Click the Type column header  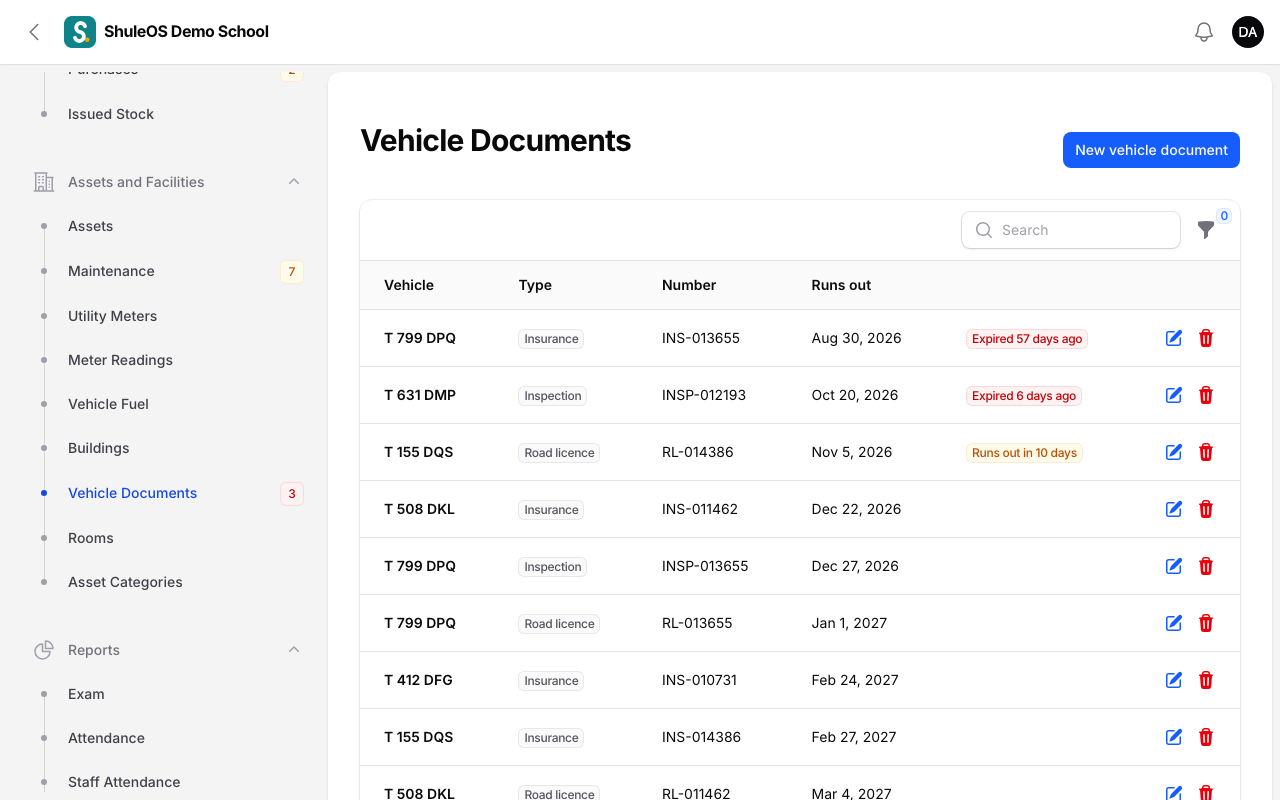[535, 285]
